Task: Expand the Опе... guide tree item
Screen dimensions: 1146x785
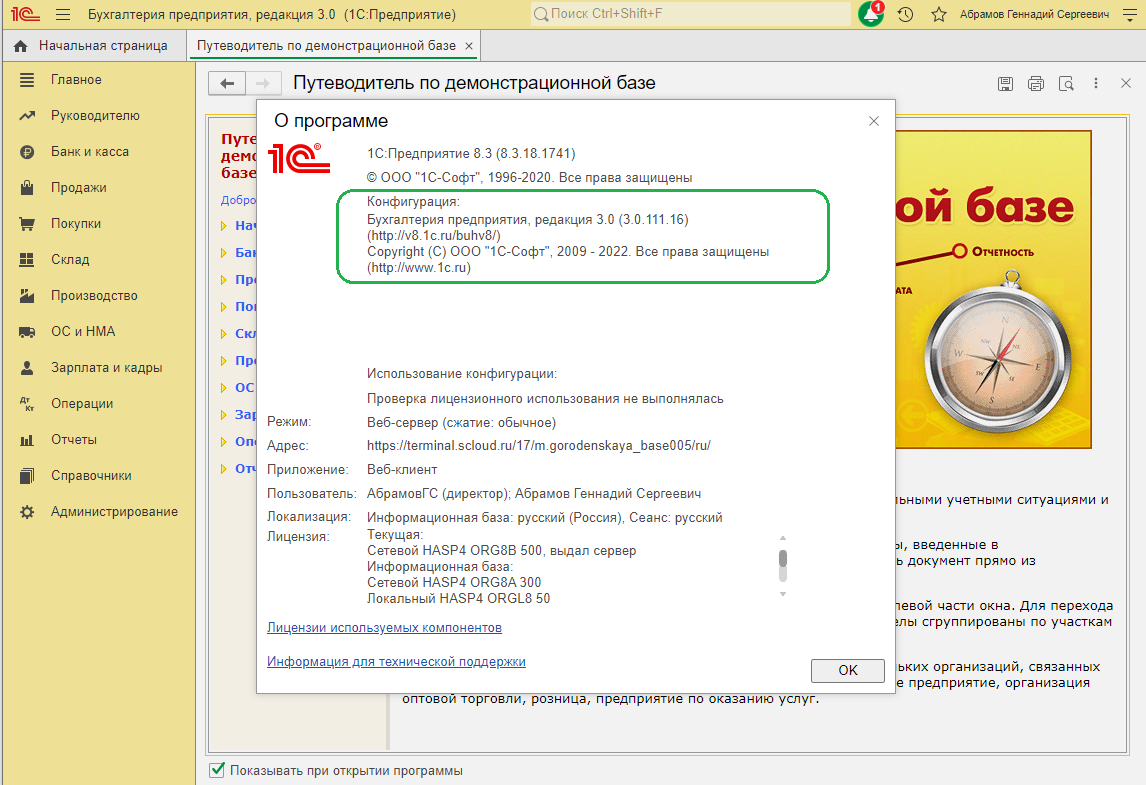Action: 224,442
